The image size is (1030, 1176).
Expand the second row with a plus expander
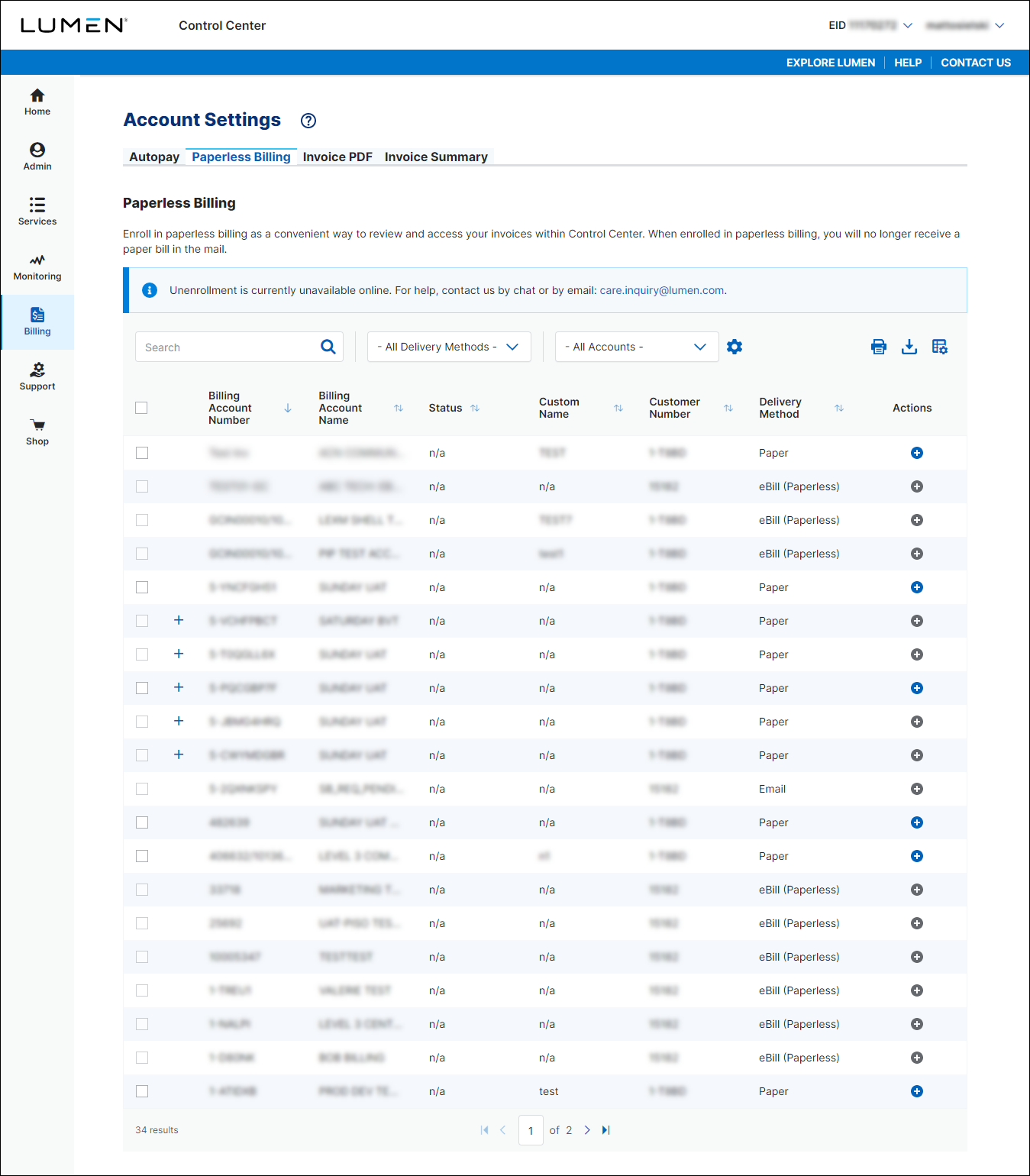tap(179, 654)
